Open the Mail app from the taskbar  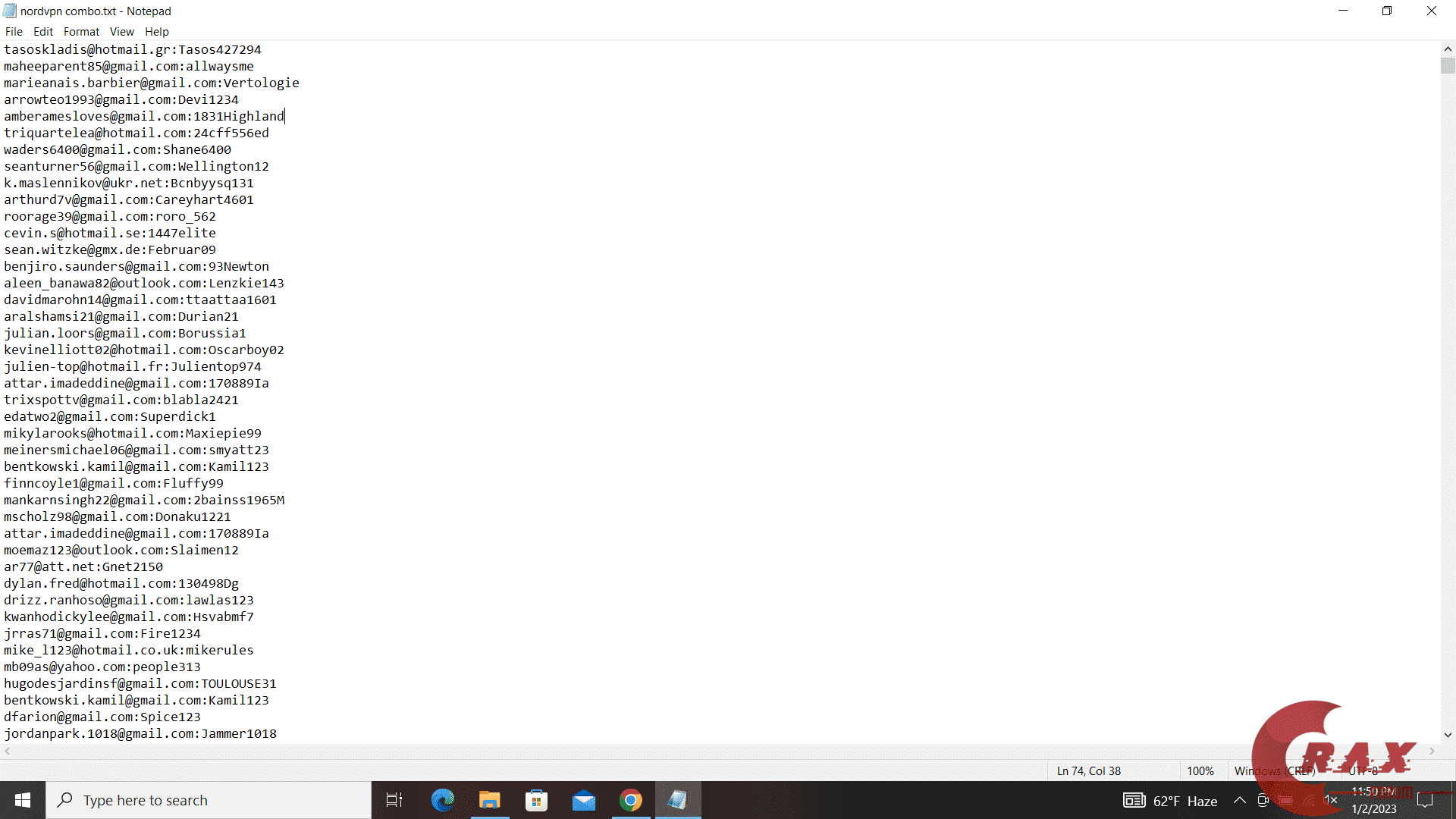pos(584,800)
